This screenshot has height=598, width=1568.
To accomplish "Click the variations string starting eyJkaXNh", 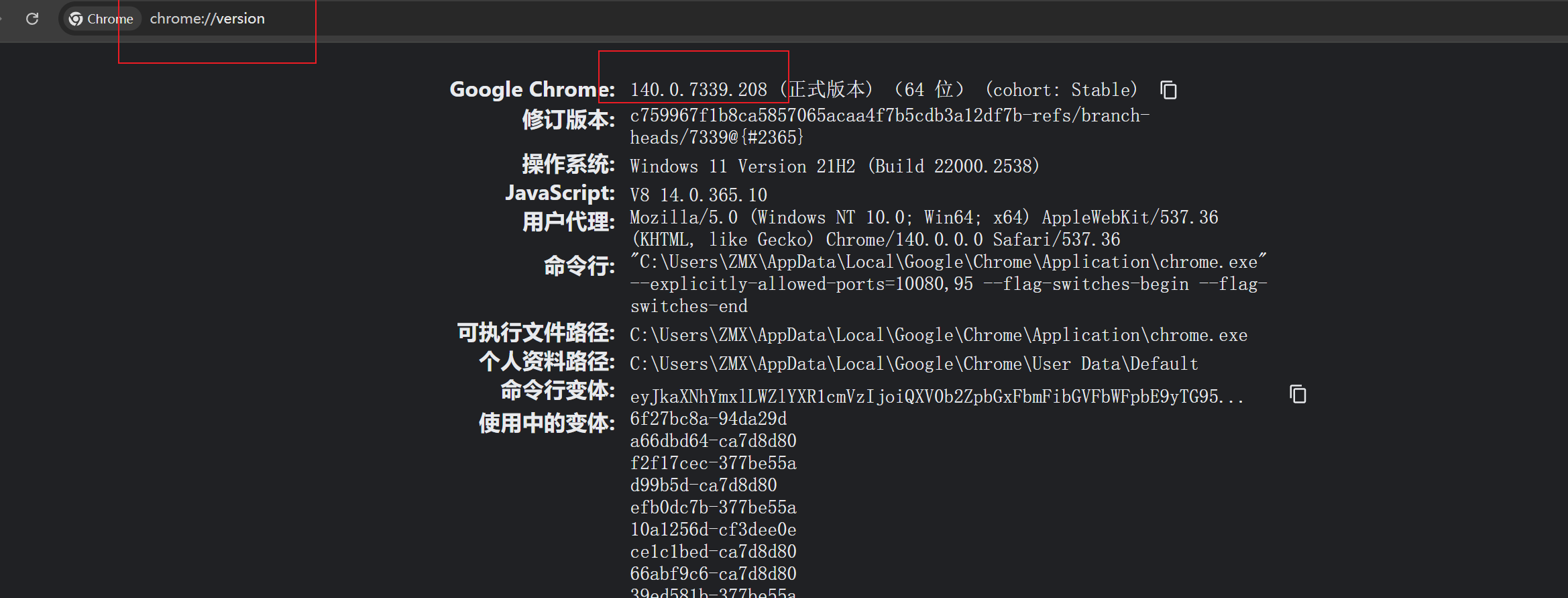I will [937, 397].
